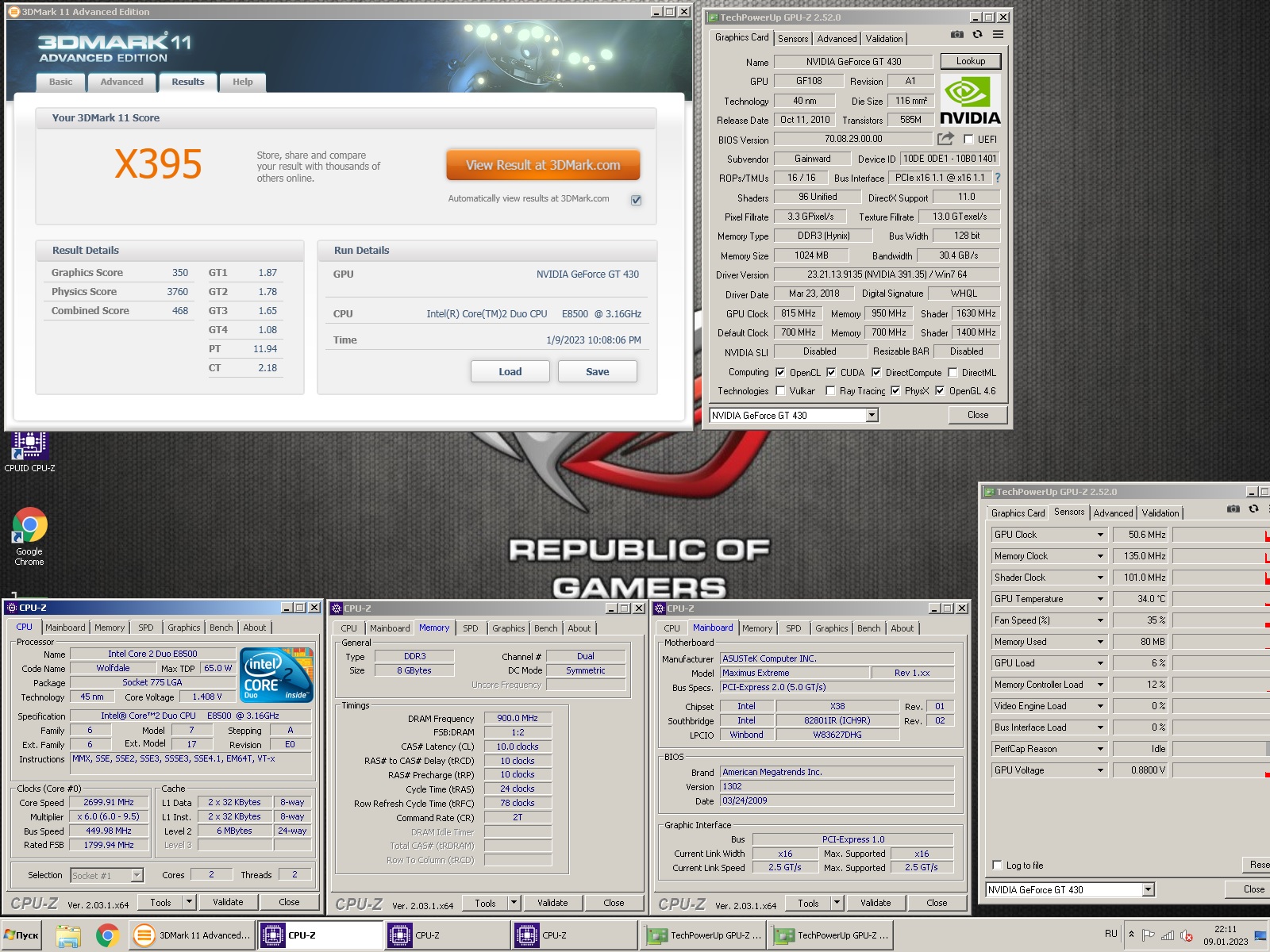Image resolution: width=1270 pixels, height=952 pixels.
Task: Click the refresh icon in GPU-Z Sensors window
Action: (x=1254, y=509)
